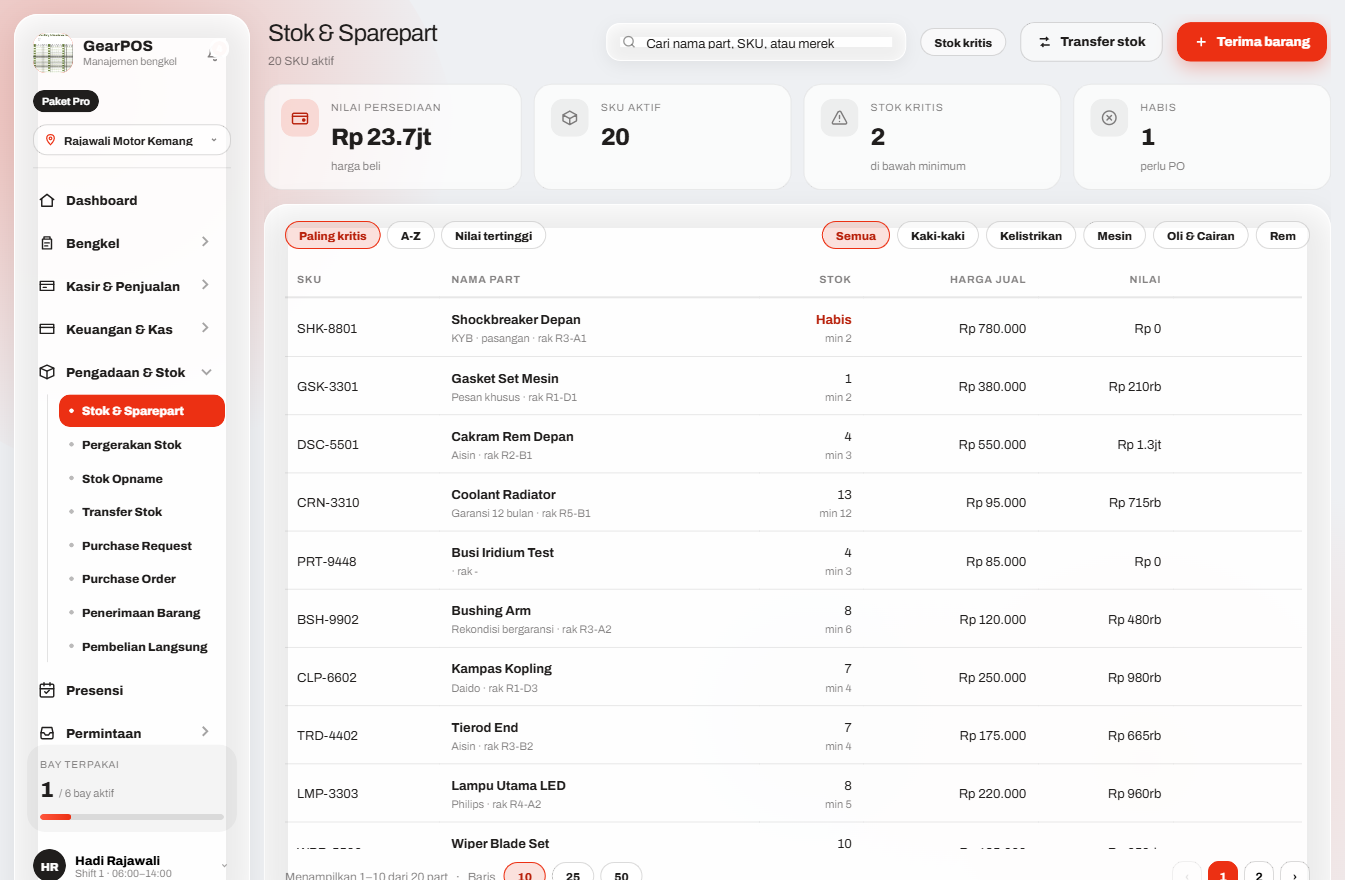Viewport: 1345px width, 880px height.
Task: Sort by Paling kritis
Action: [x=333, y=236]
